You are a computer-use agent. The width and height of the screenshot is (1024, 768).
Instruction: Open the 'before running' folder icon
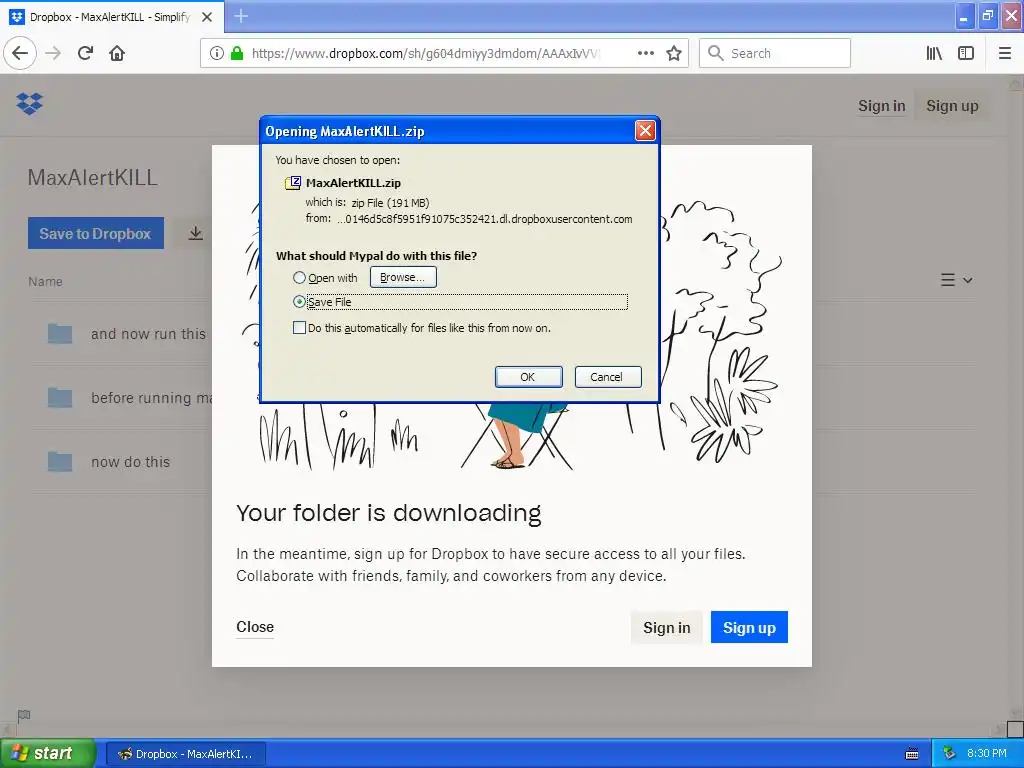tap(60, 397)
